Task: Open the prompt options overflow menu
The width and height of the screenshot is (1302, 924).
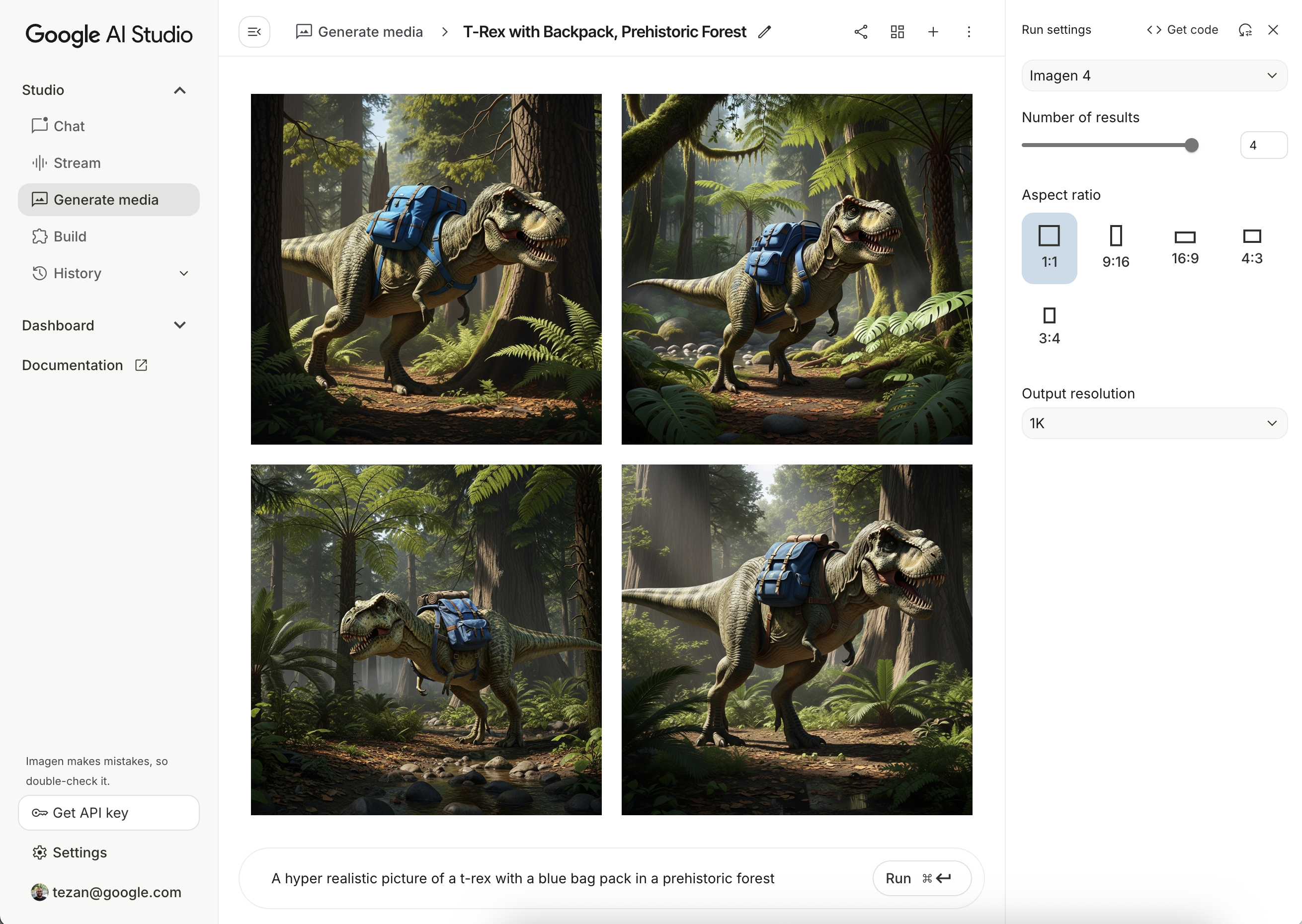Action: [x=969, y=32]
